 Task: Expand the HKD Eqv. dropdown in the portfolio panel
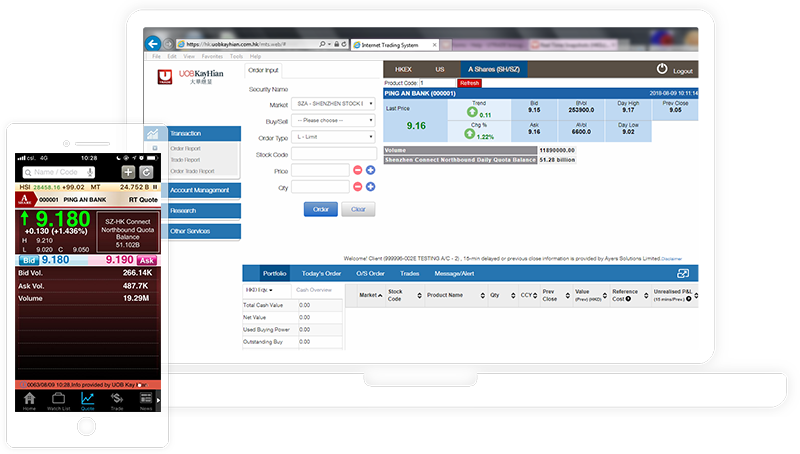(x=259, y=290)
